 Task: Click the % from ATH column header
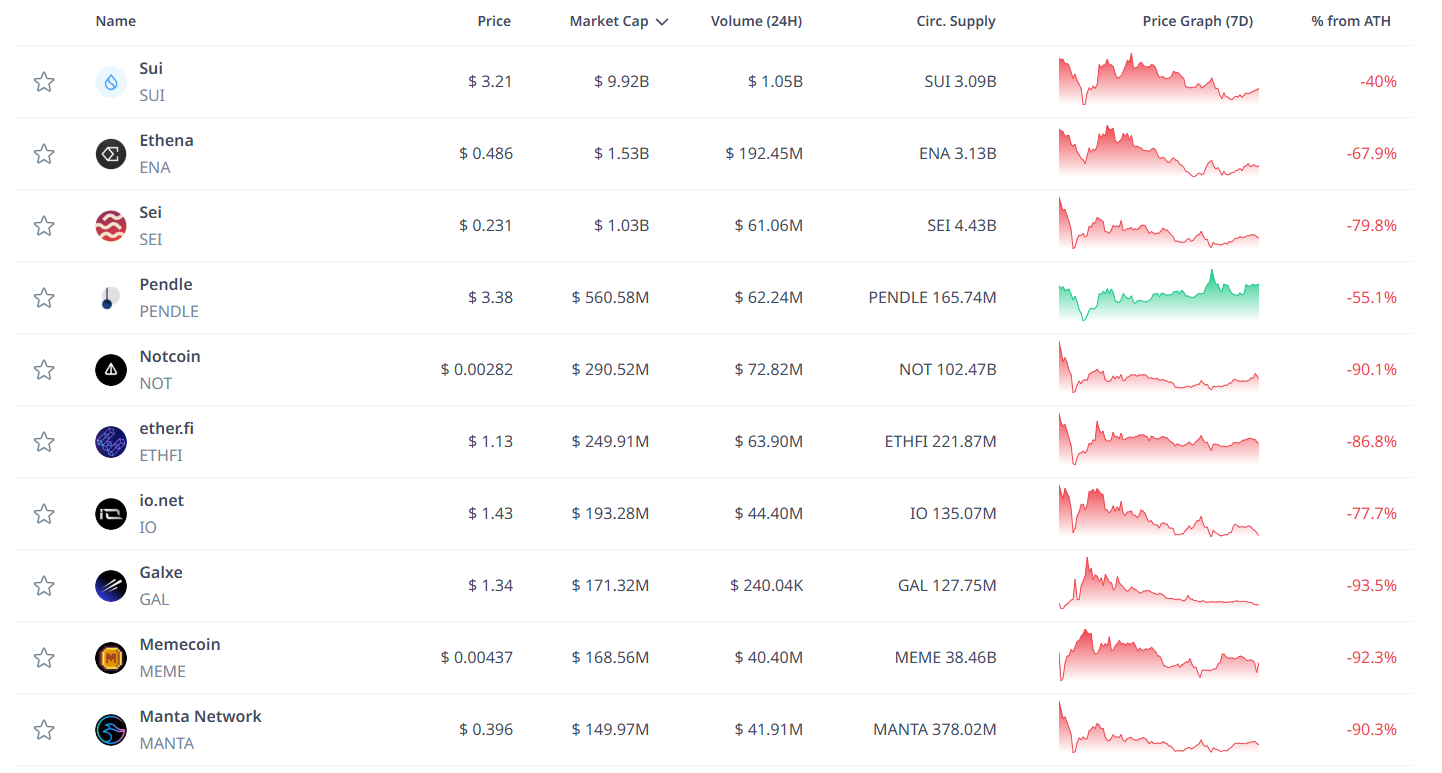pos(1350,20)
